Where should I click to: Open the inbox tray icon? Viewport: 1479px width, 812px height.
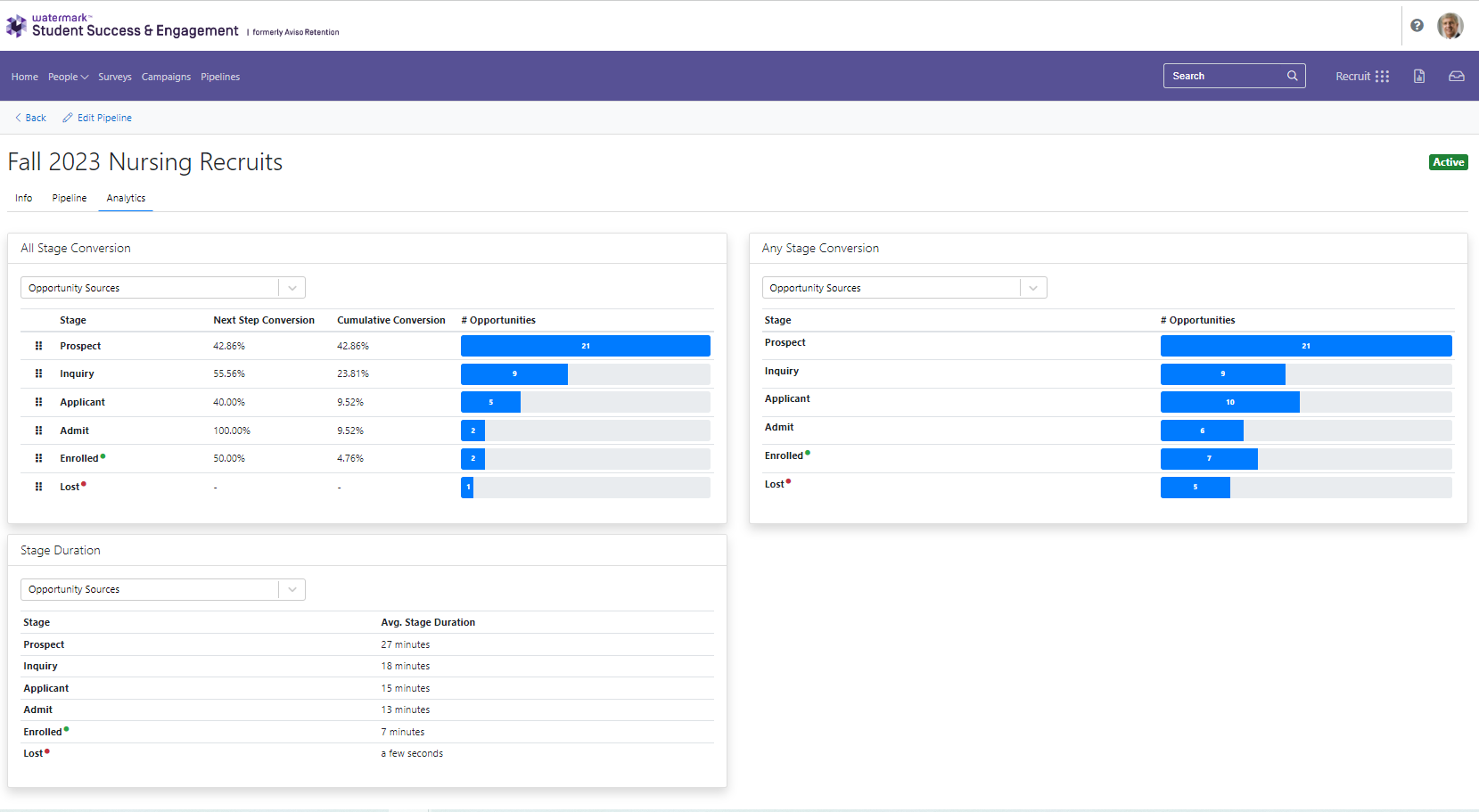[x=1457, y=76]
